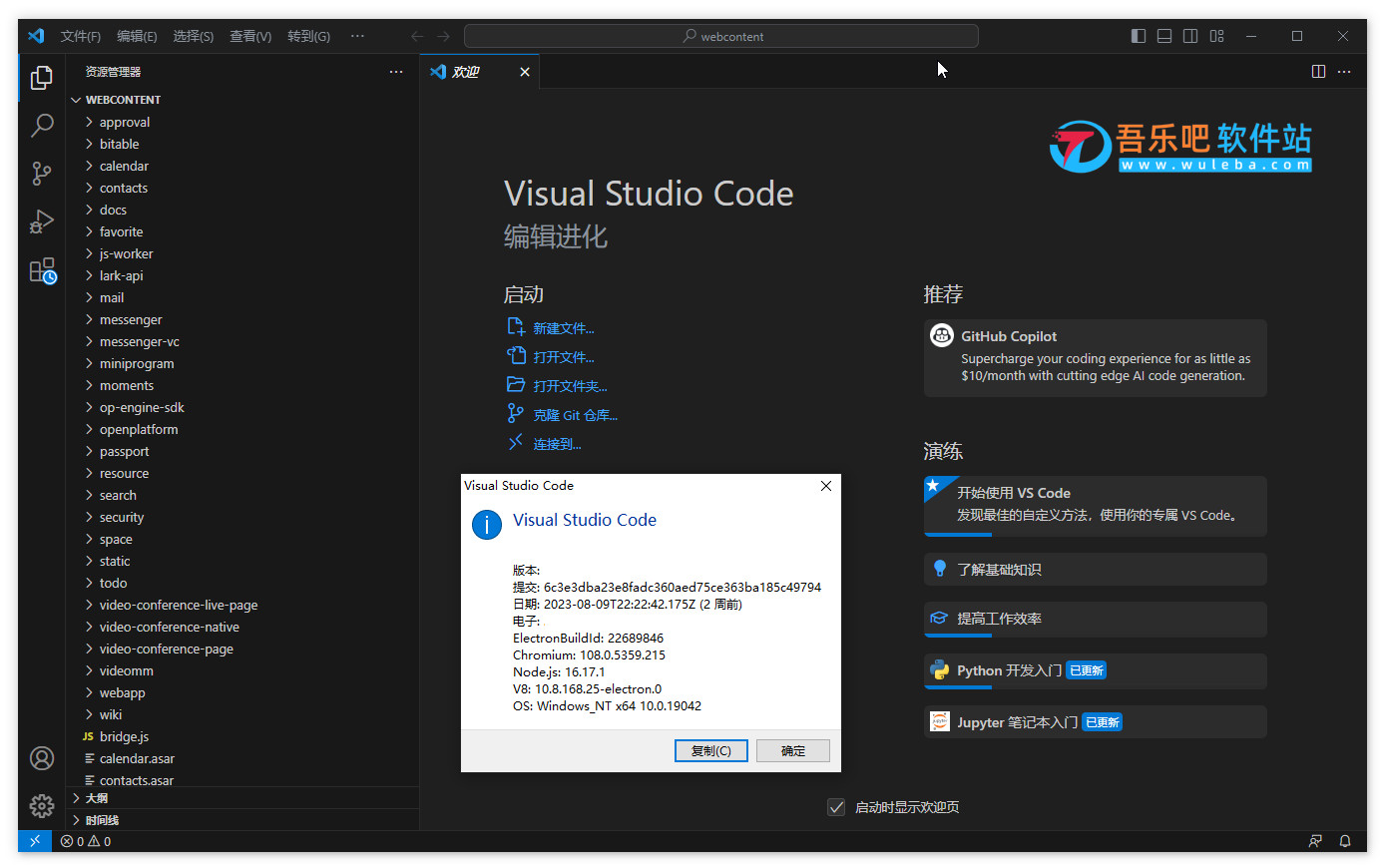Open the 转到(G) menu

[308, 36]
